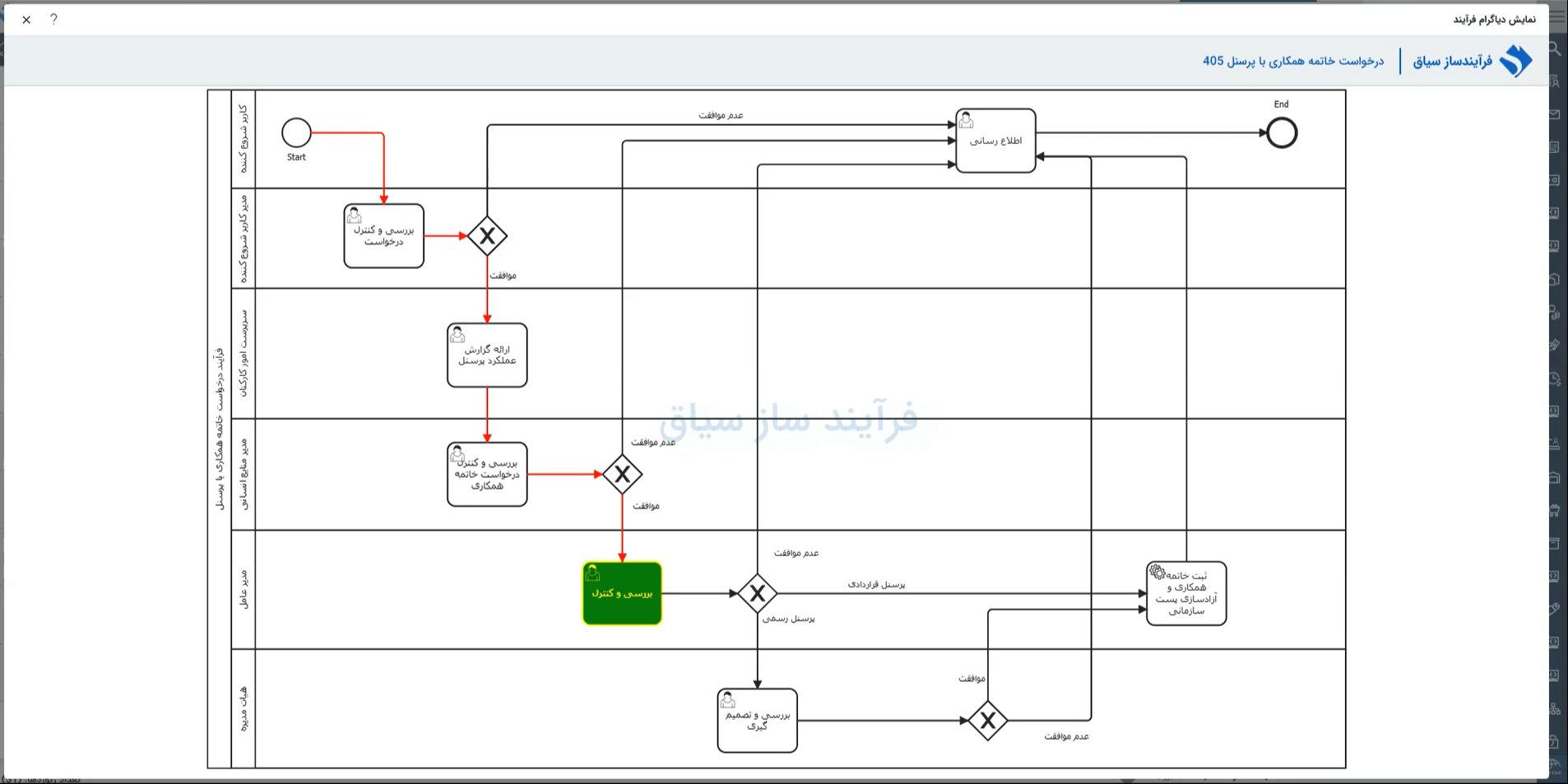1568x784 pixels.
Task: Click the Start event circle
Action: 296,132
